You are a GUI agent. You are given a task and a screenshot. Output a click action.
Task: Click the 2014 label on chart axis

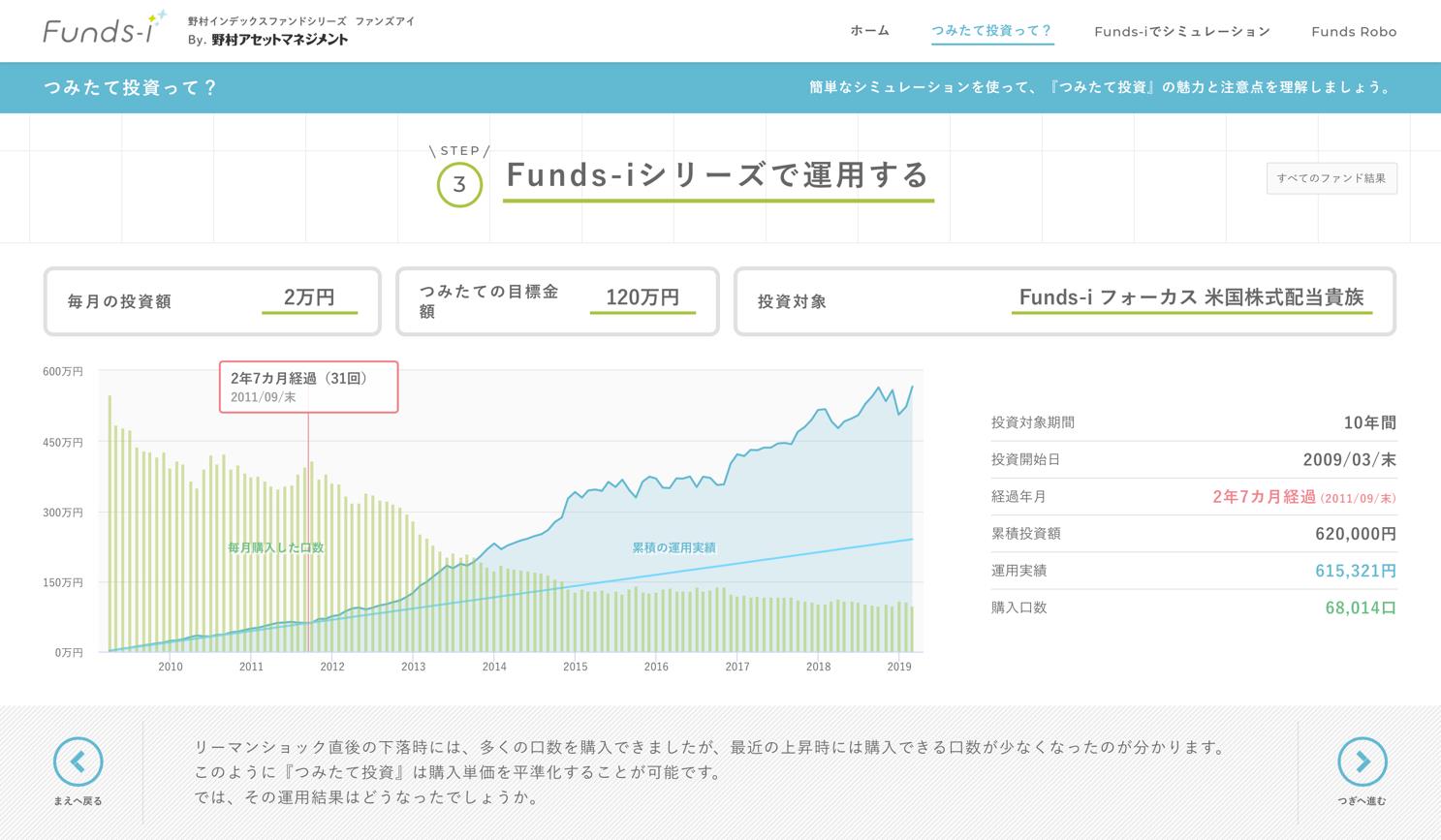pyautogui.click(x=494, y=667)
